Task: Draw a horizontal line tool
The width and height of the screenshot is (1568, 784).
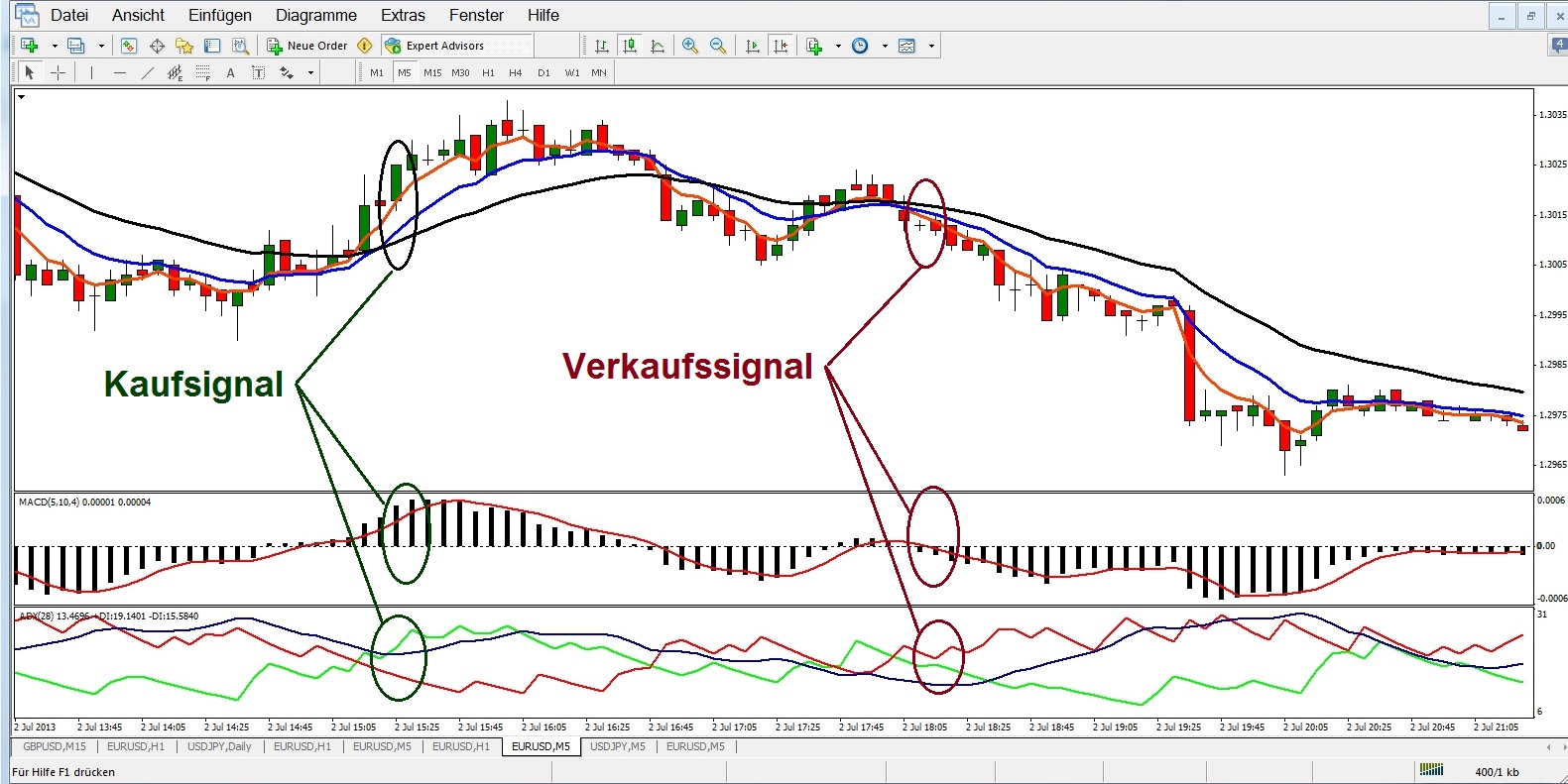Action: [120, 72]
